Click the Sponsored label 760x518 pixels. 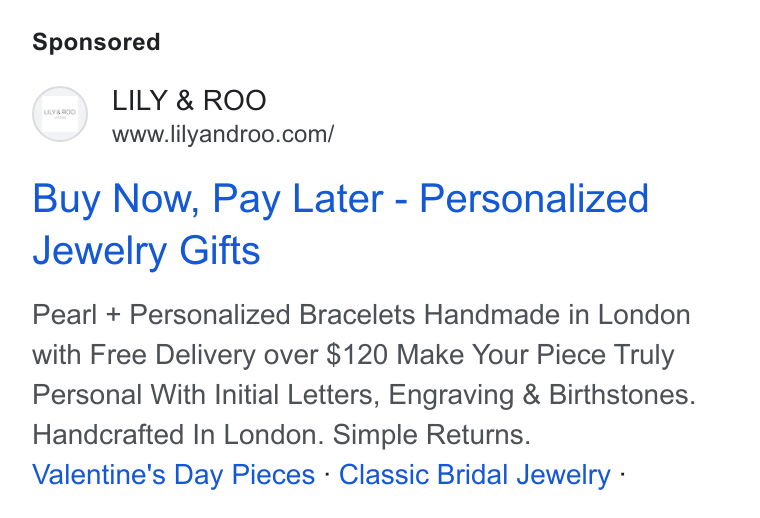pos(96,42)
